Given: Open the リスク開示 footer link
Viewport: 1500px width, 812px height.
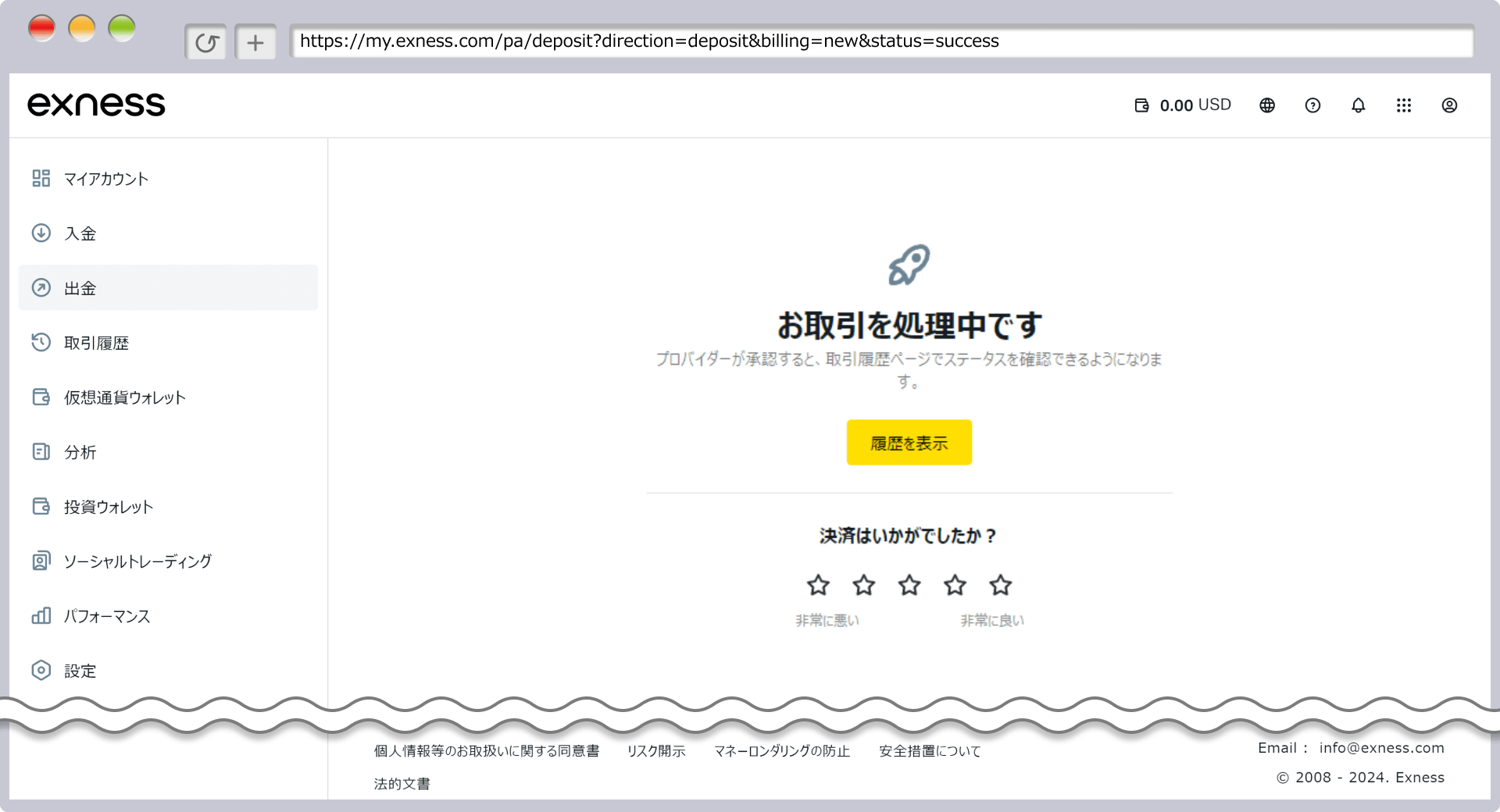Looking at the screenshot, I should 656,750.
